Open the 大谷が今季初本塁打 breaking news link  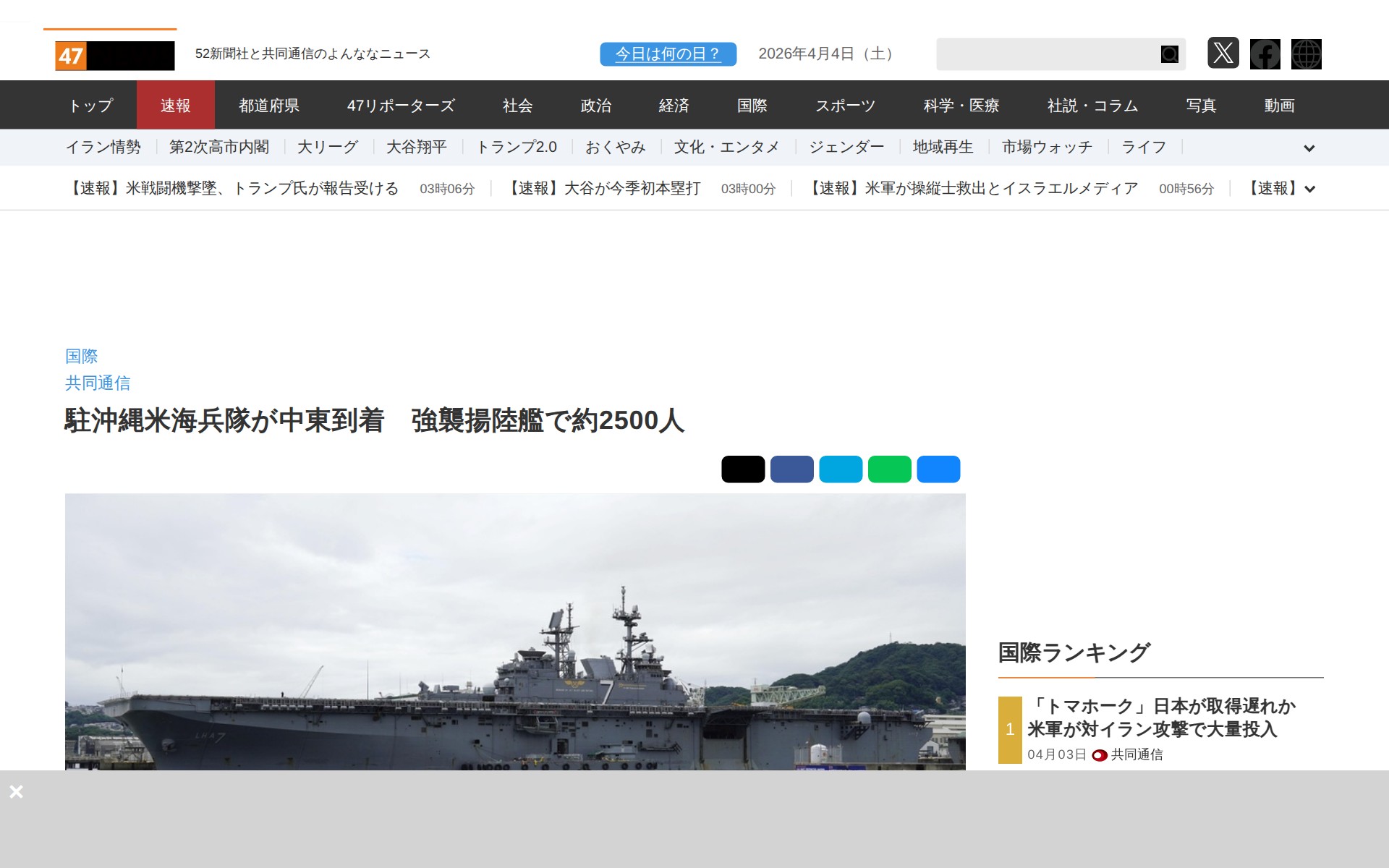click(603, 189)
